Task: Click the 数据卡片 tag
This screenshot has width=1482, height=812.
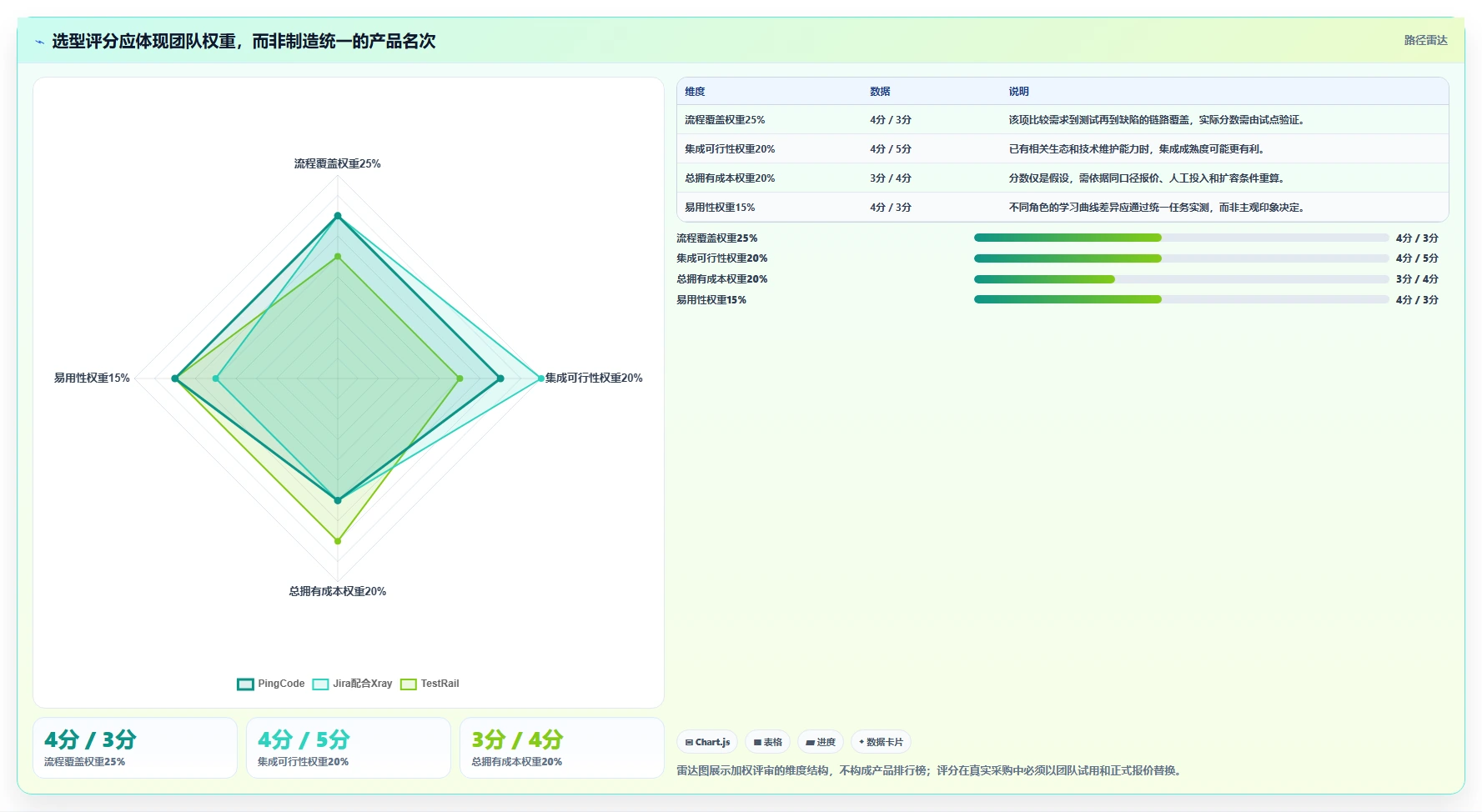Action: point(881,742)
